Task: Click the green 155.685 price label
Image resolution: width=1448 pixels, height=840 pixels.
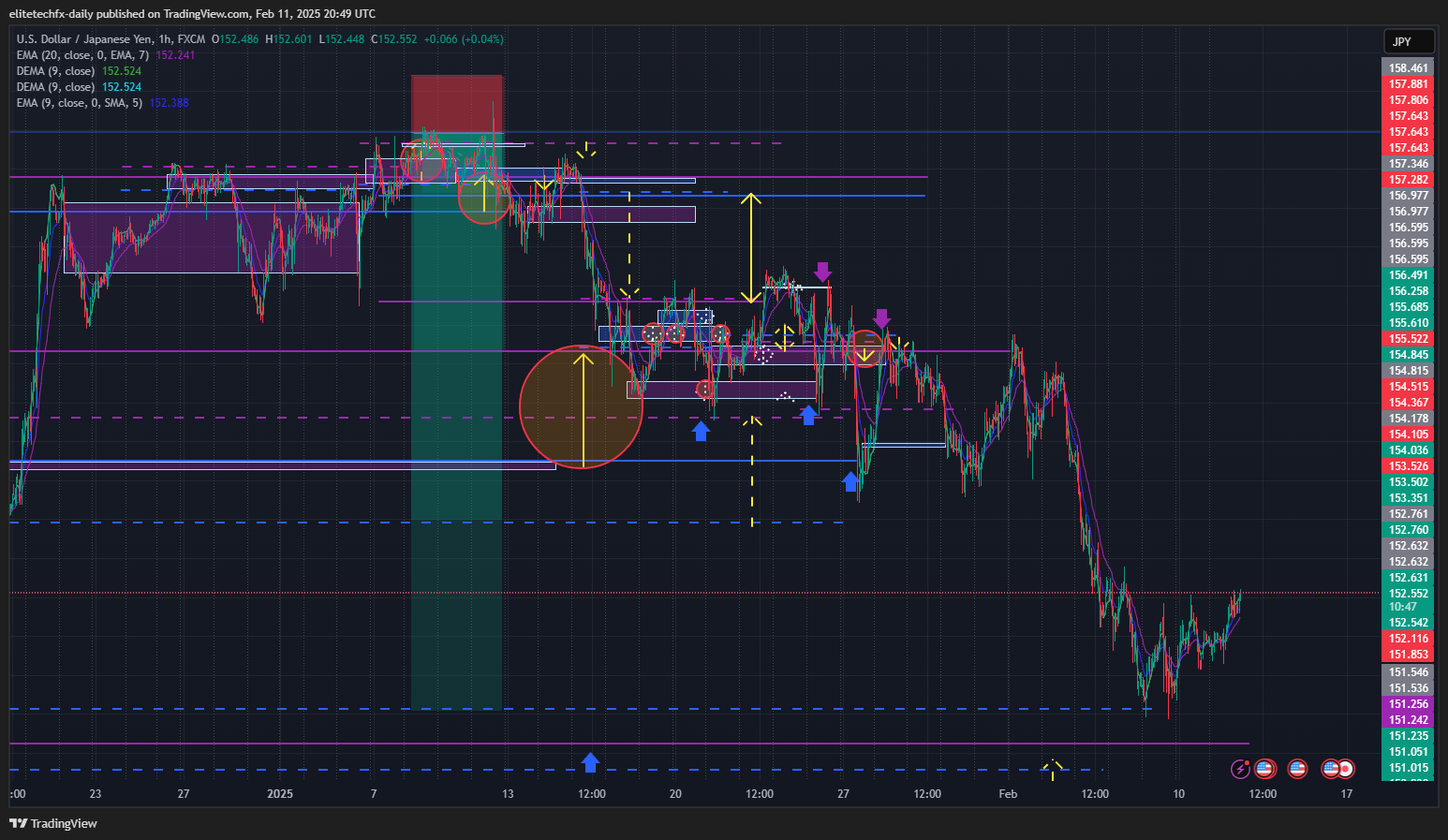Action: coord(1408,307)
